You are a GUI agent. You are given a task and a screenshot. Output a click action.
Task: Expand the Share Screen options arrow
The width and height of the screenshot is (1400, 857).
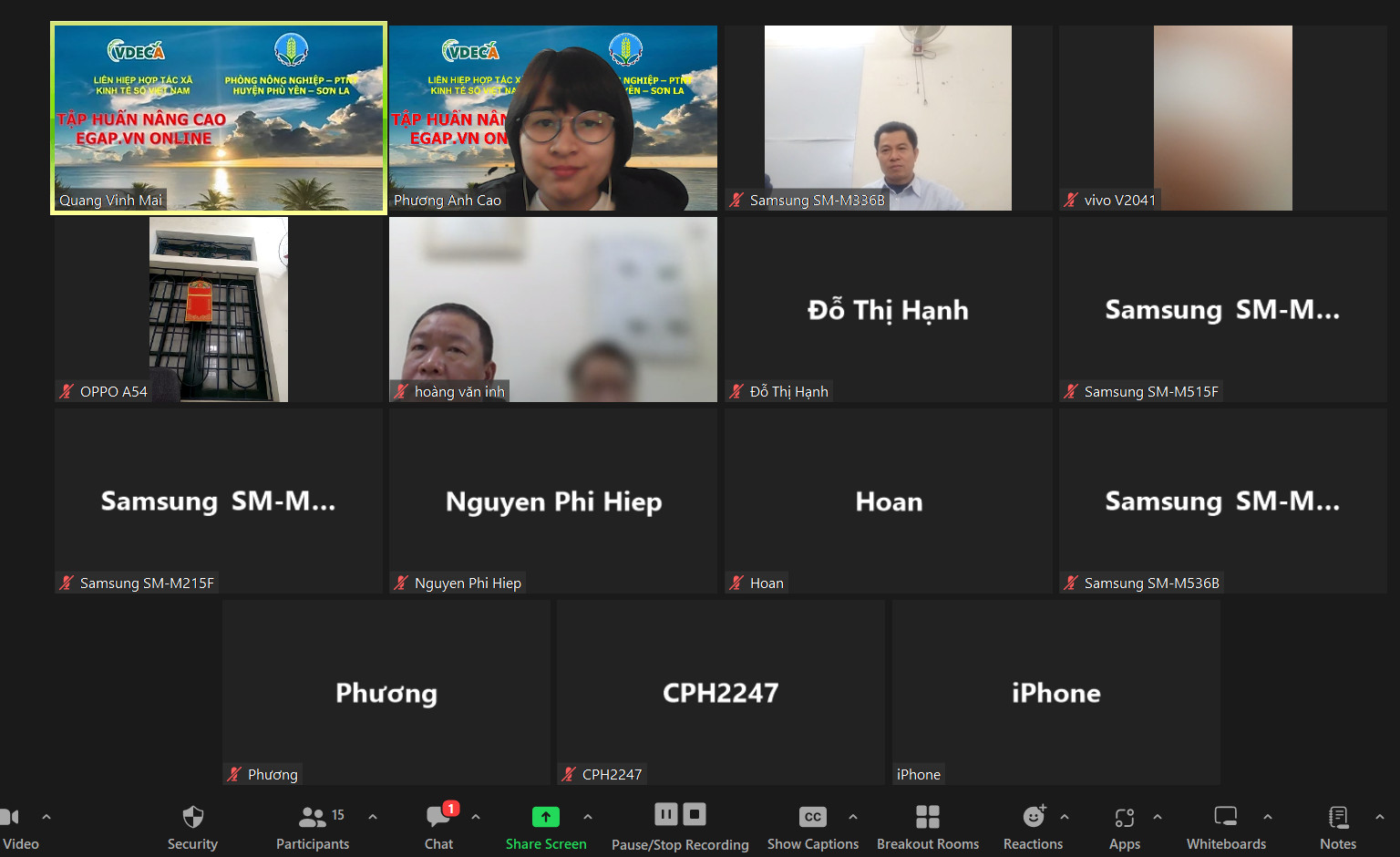[x=588, y=817]
